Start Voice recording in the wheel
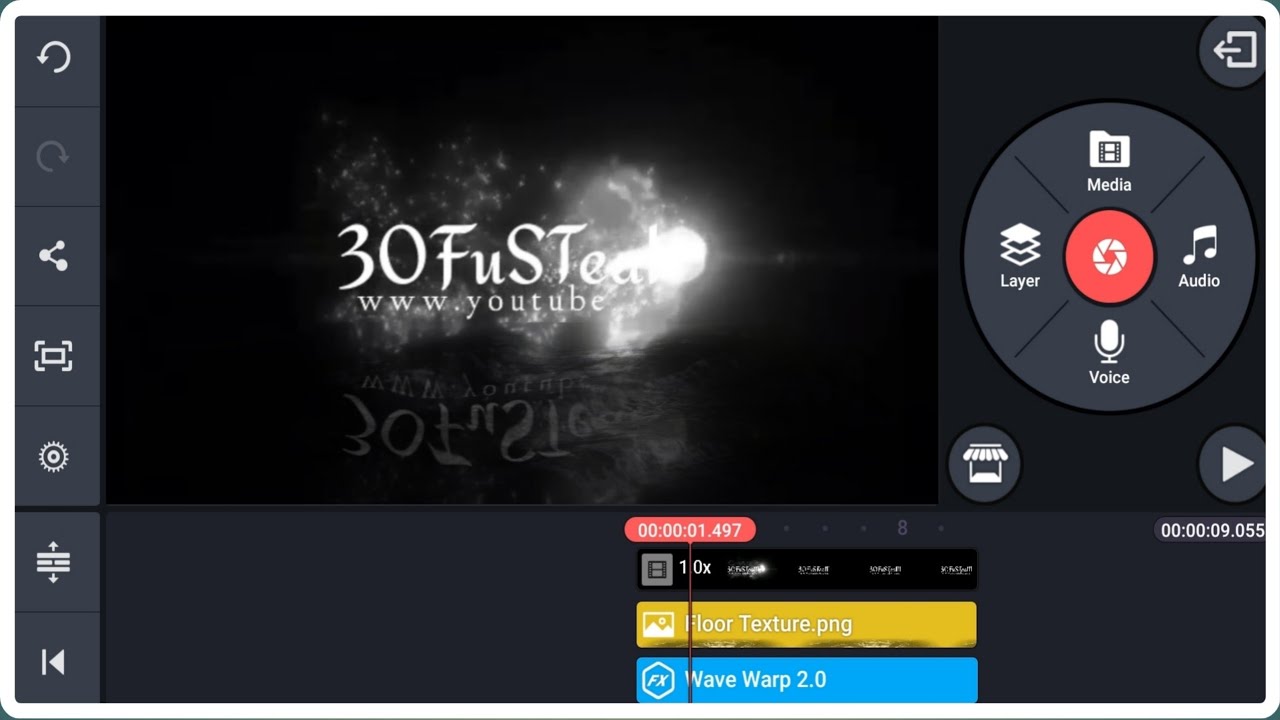 tap(1109, 353)
